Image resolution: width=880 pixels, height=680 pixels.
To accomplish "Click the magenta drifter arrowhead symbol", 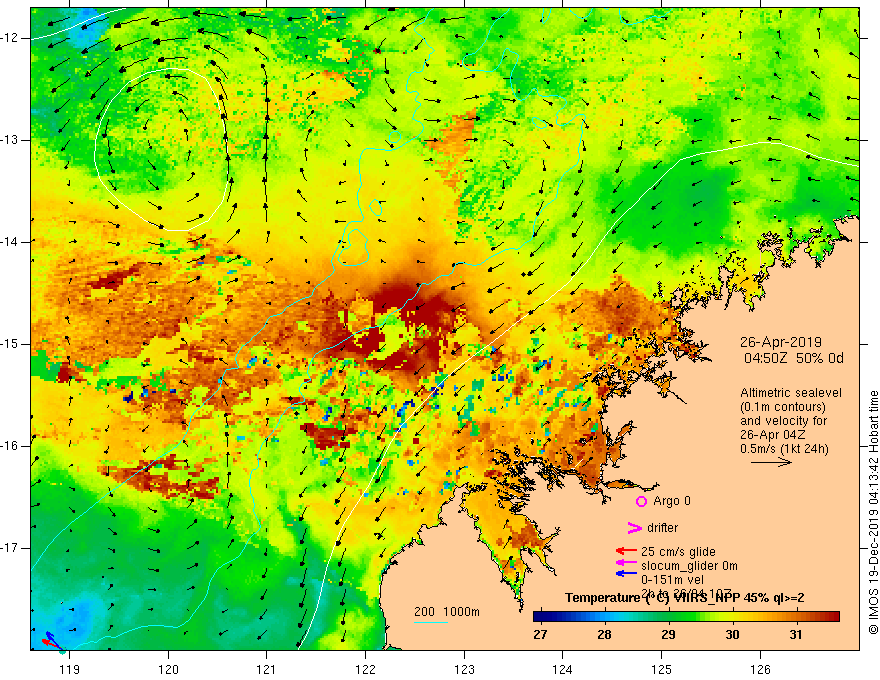I will click(x=634, y=527).
